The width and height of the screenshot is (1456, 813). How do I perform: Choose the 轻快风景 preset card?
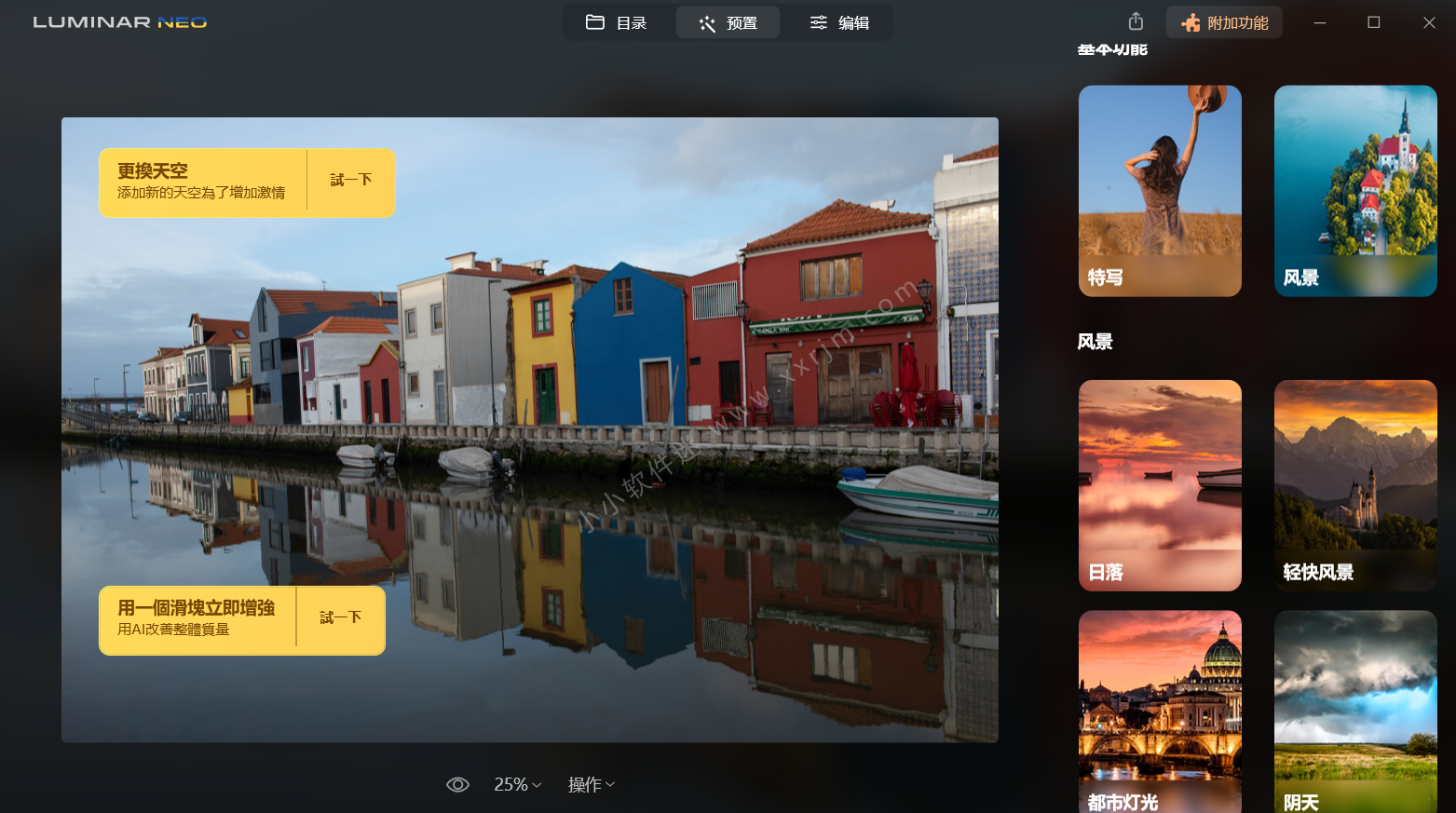tap(1355, 484)
